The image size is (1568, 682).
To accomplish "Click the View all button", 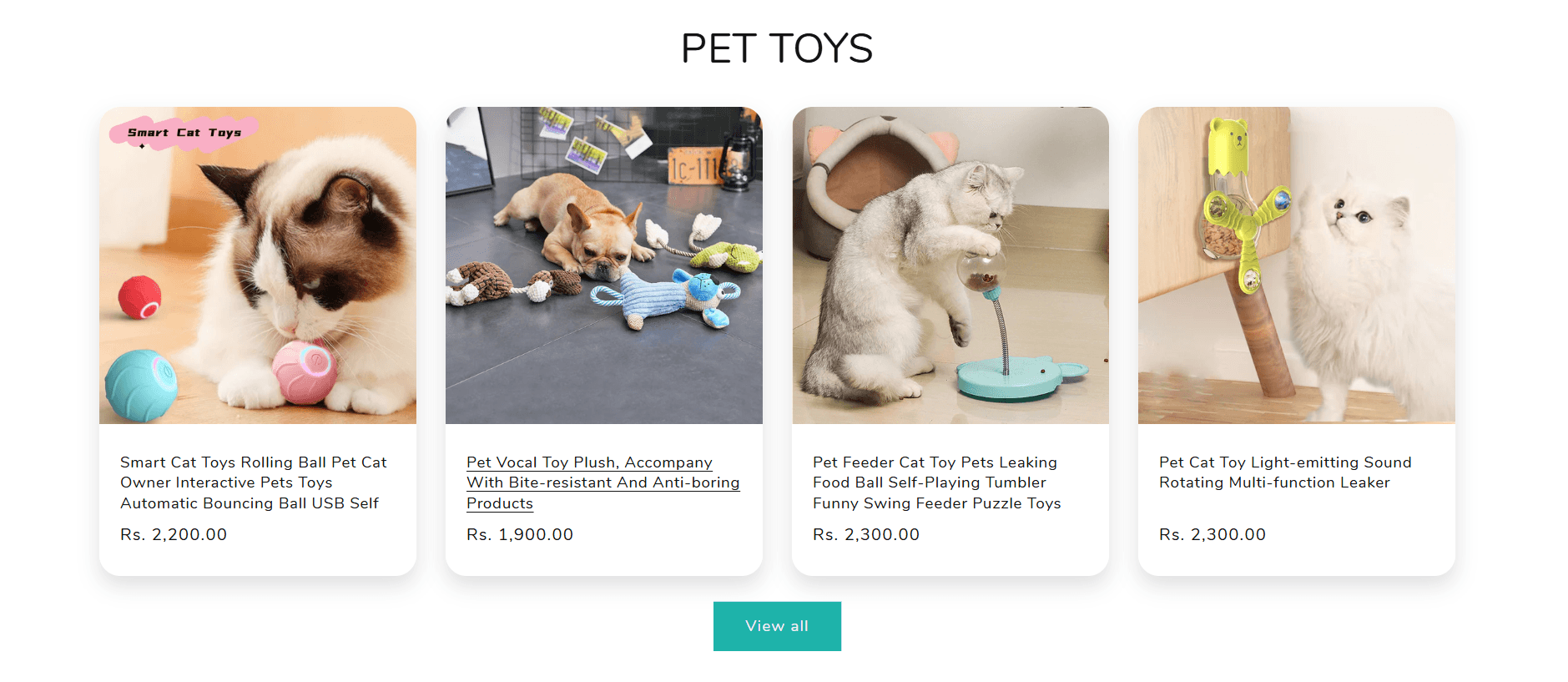I will (777, 626).
